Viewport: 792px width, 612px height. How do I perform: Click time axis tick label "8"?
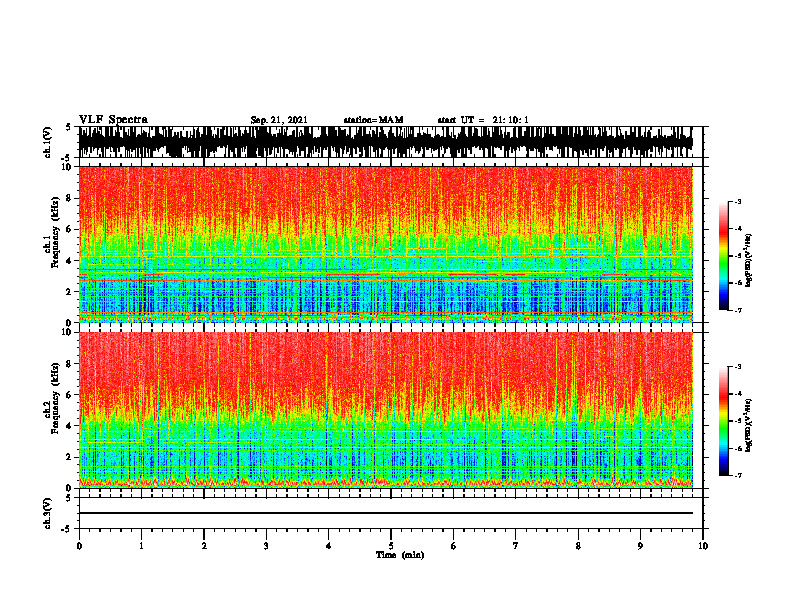578,546
